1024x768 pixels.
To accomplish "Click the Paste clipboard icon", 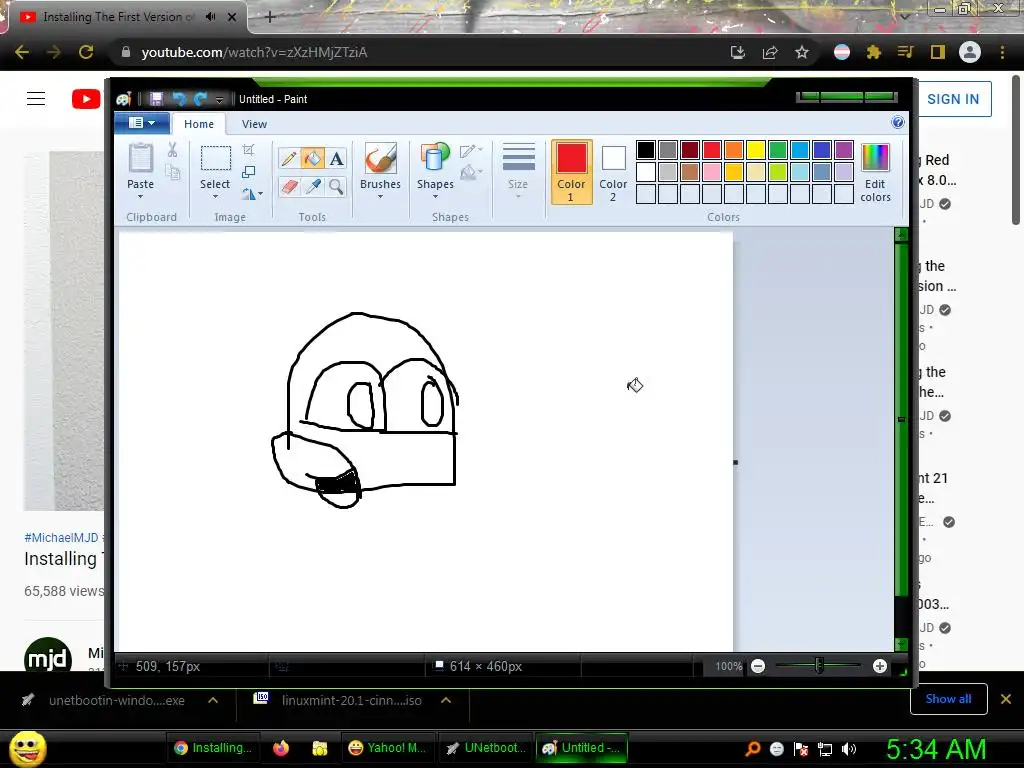I will pos(140,159).
